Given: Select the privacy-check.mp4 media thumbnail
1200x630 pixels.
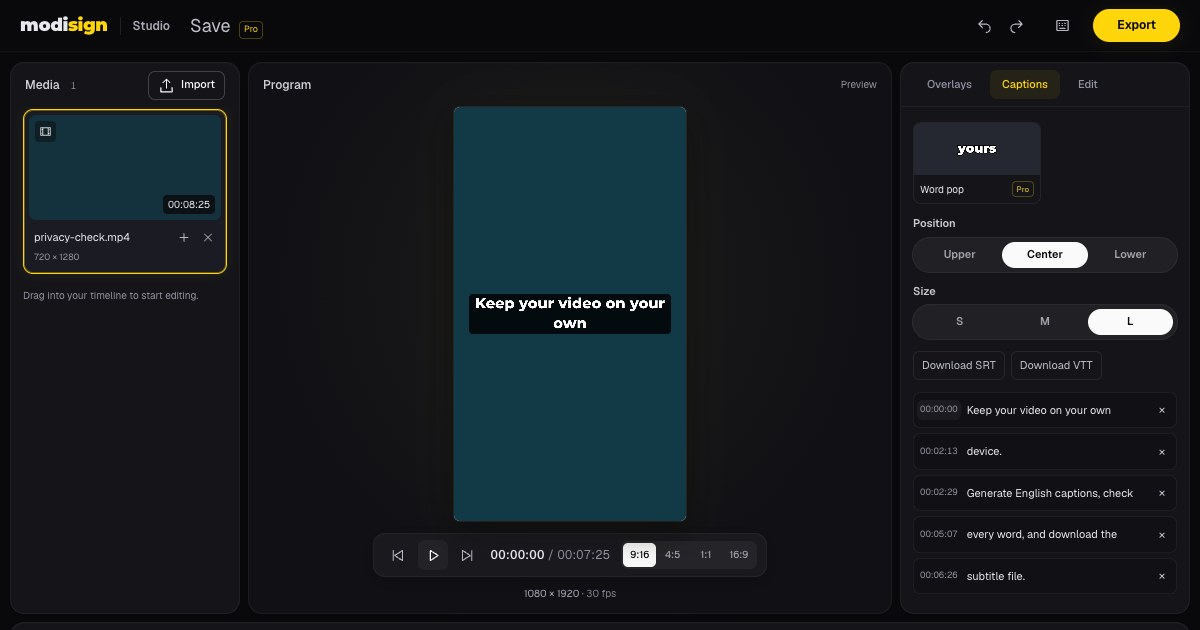Looking at the screenshot, I should click(x=125, y=167).
